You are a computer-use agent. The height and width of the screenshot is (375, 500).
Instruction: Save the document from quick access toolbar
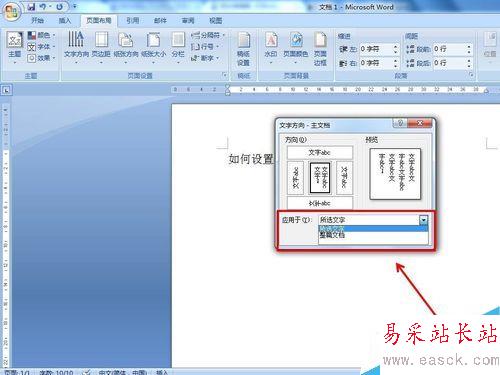(x=32, y=7)
